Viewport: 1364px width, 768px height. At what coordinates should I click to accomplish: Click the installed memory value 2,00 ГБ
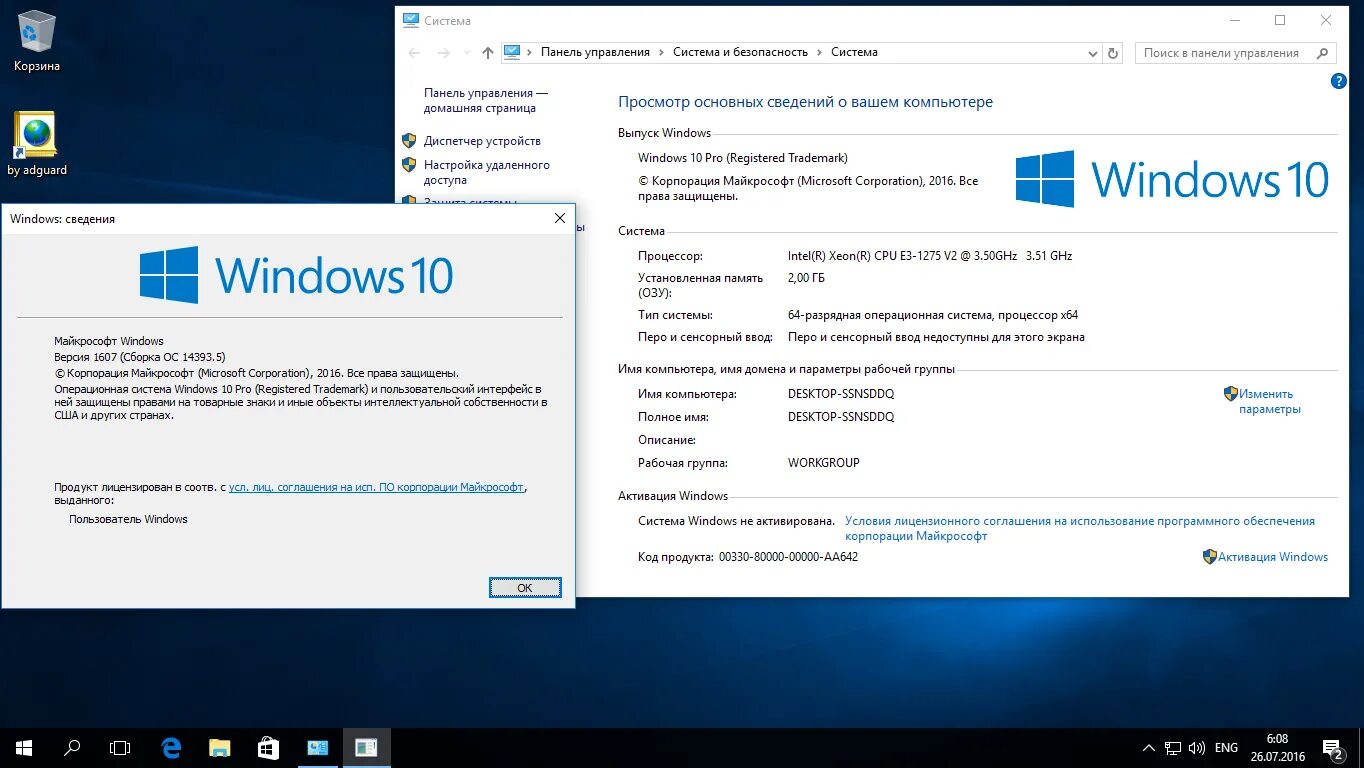[x=807, y=278]
